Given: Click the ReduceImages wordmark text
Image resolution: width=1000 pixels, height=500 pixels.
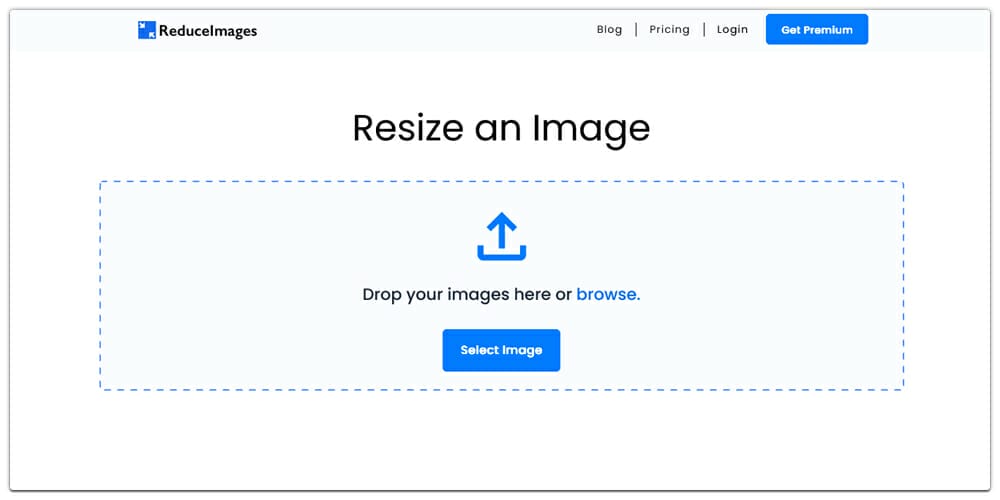Looking at the screenshot, I should tap(208, 31).
